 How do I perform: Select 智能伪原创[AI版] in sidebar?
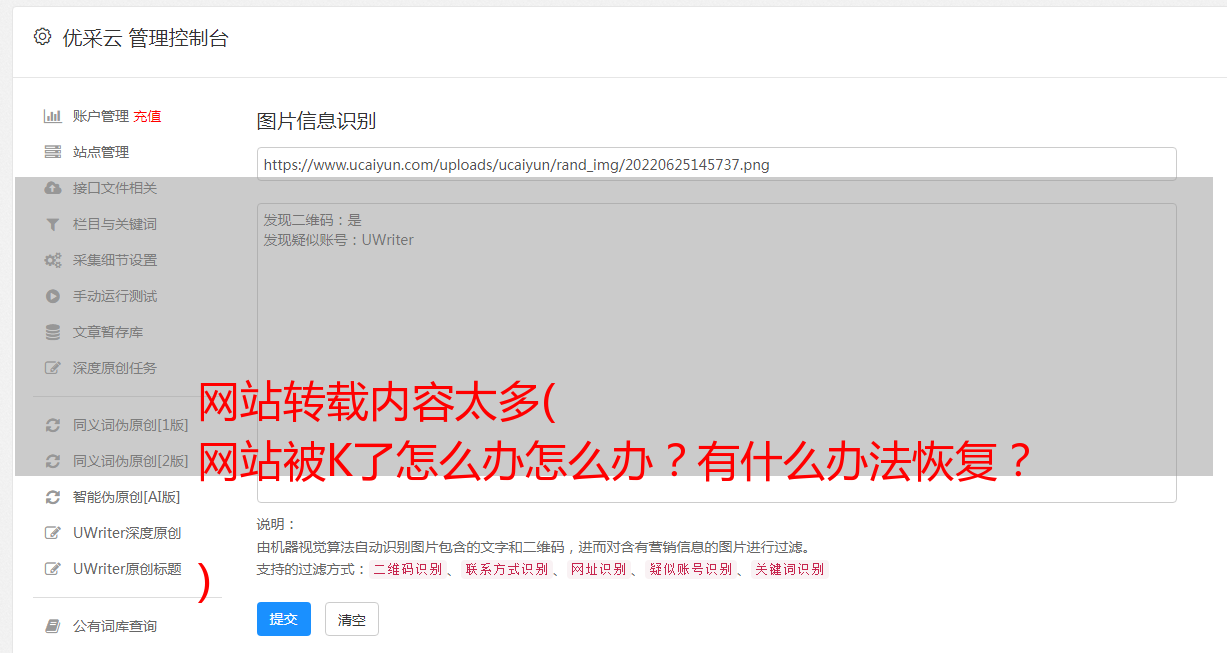click(127, 497)
